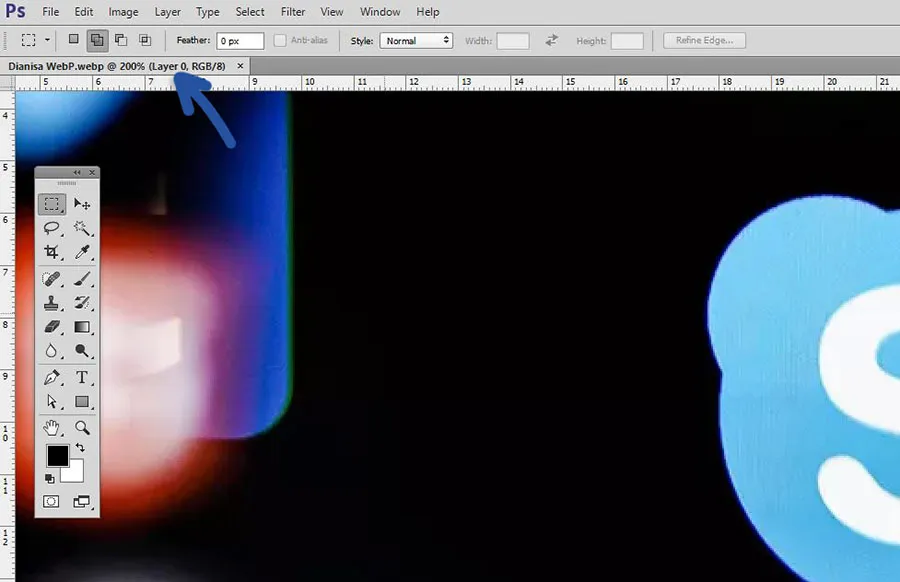Select the Move tool in the toolbox

coord(82,204)
